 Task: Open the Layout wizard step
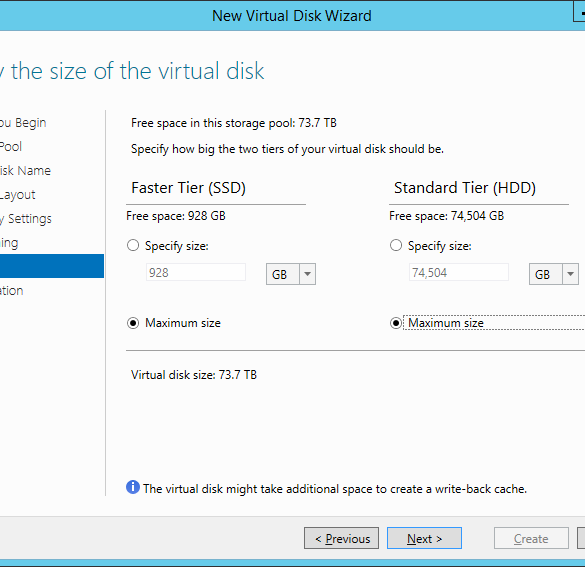(x=18, y=195)
